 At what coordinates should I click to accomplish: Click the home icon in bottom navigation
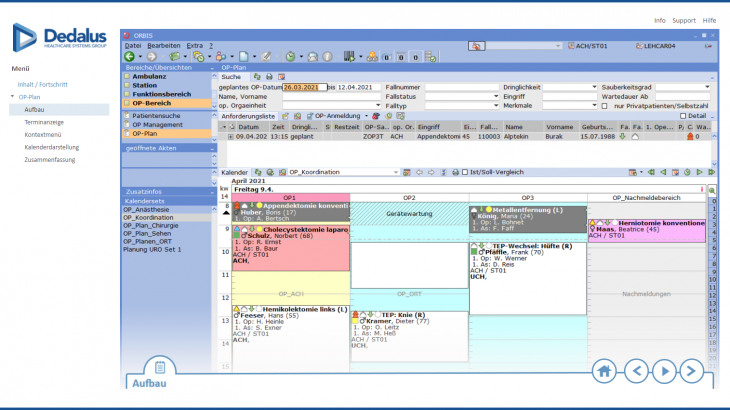pyautogui.click(x=604, y=371)
